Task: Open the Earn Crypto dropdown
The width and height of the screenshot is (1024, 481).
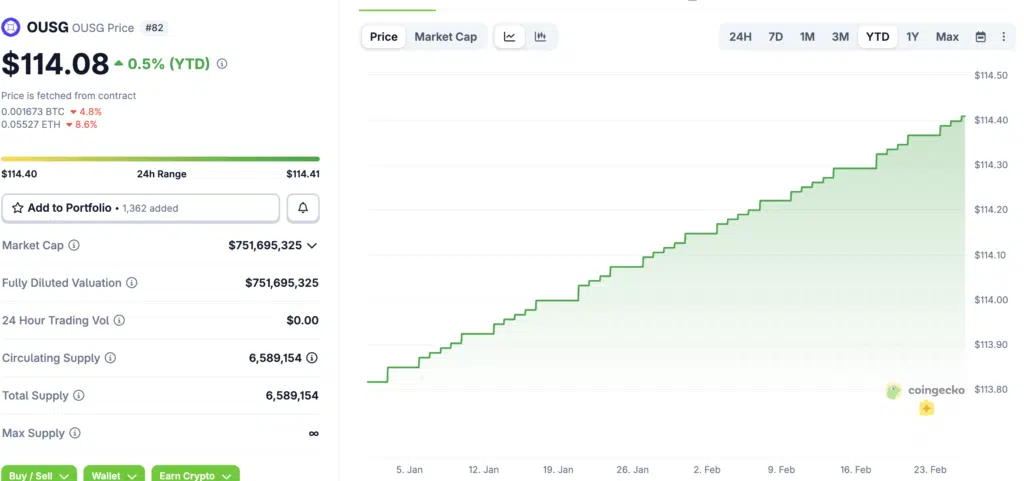Action: 196,475
